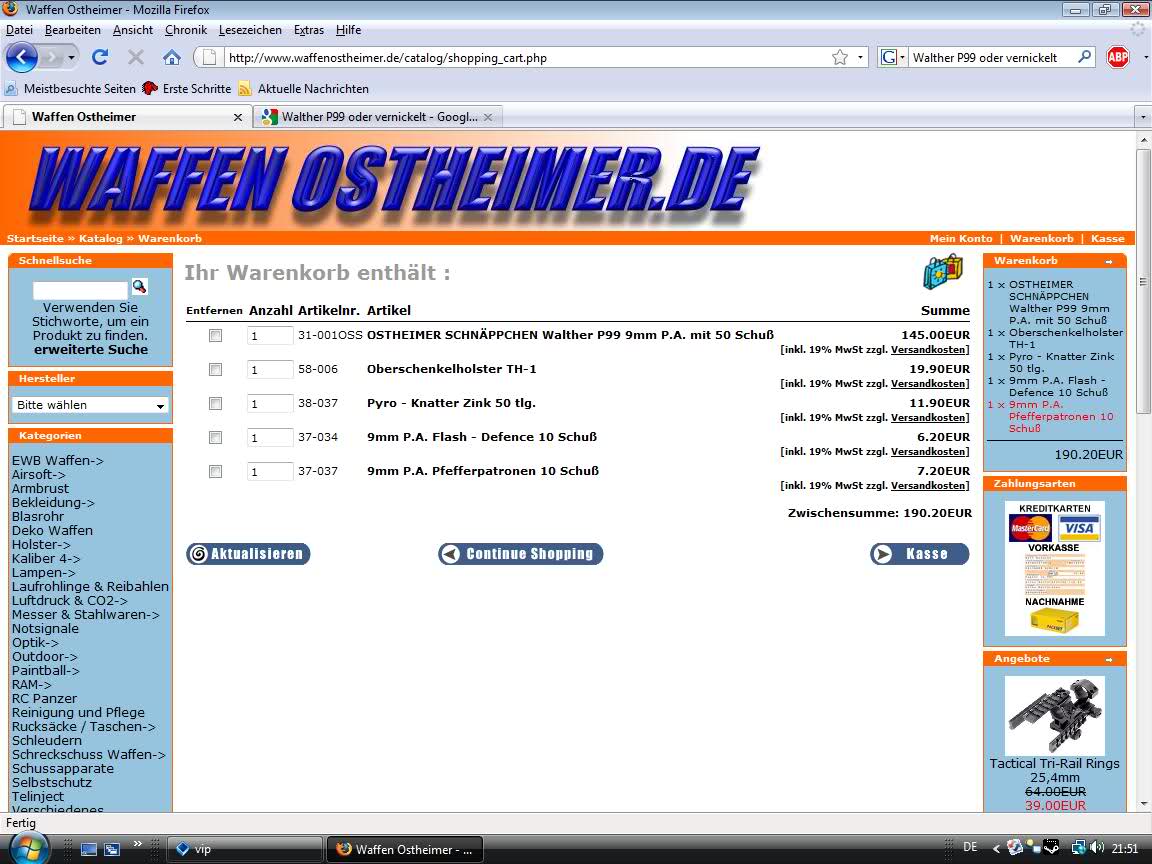1152x864 pixels.
Task: Open the Show Desktop quick launch icon
Action: click(89, 849)
